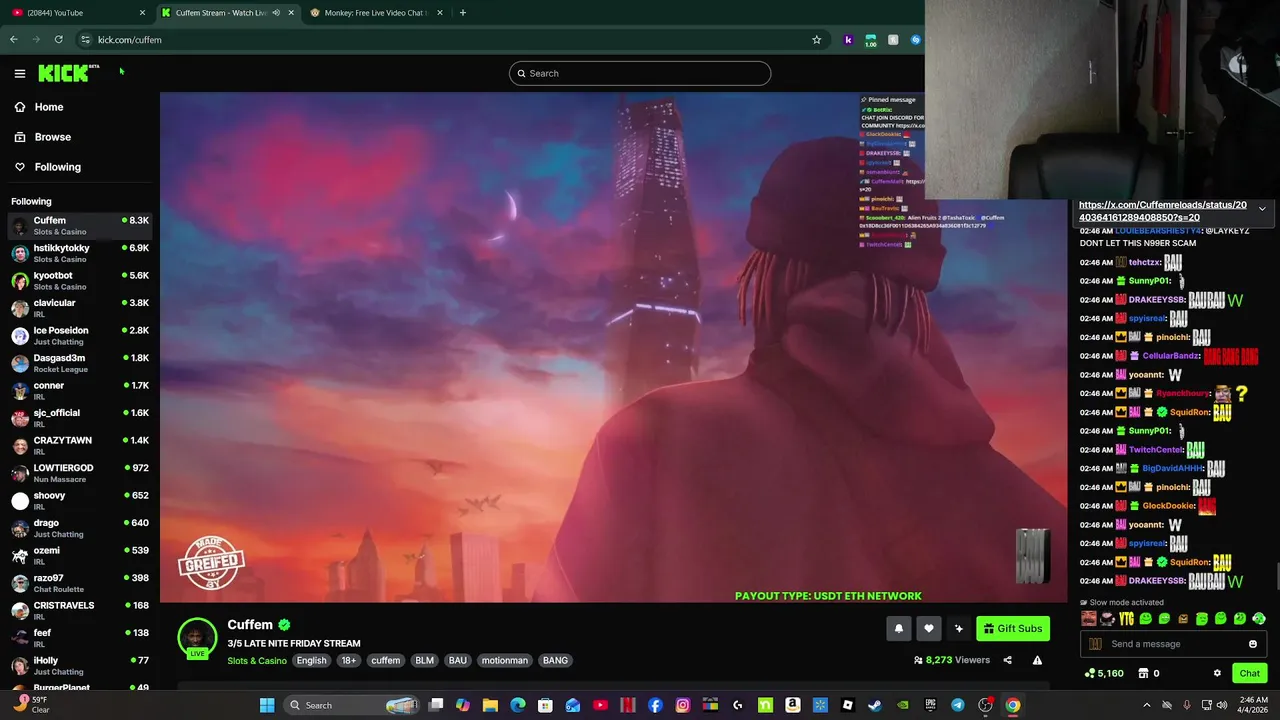Click the KICK logo
1280x720 pixels.
tap(68, 73)
